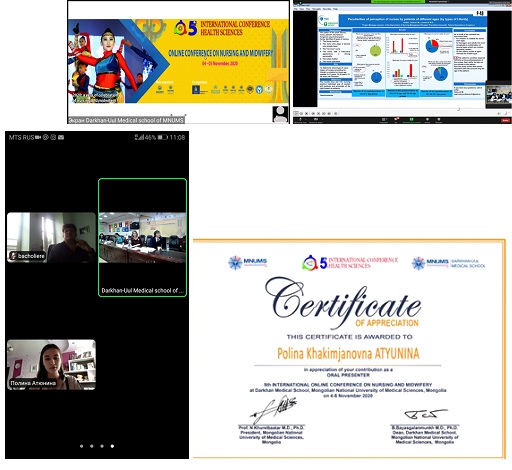Open the Chat icon with red badge
This screenshot has height=470, width=512.
pos(396,119)
